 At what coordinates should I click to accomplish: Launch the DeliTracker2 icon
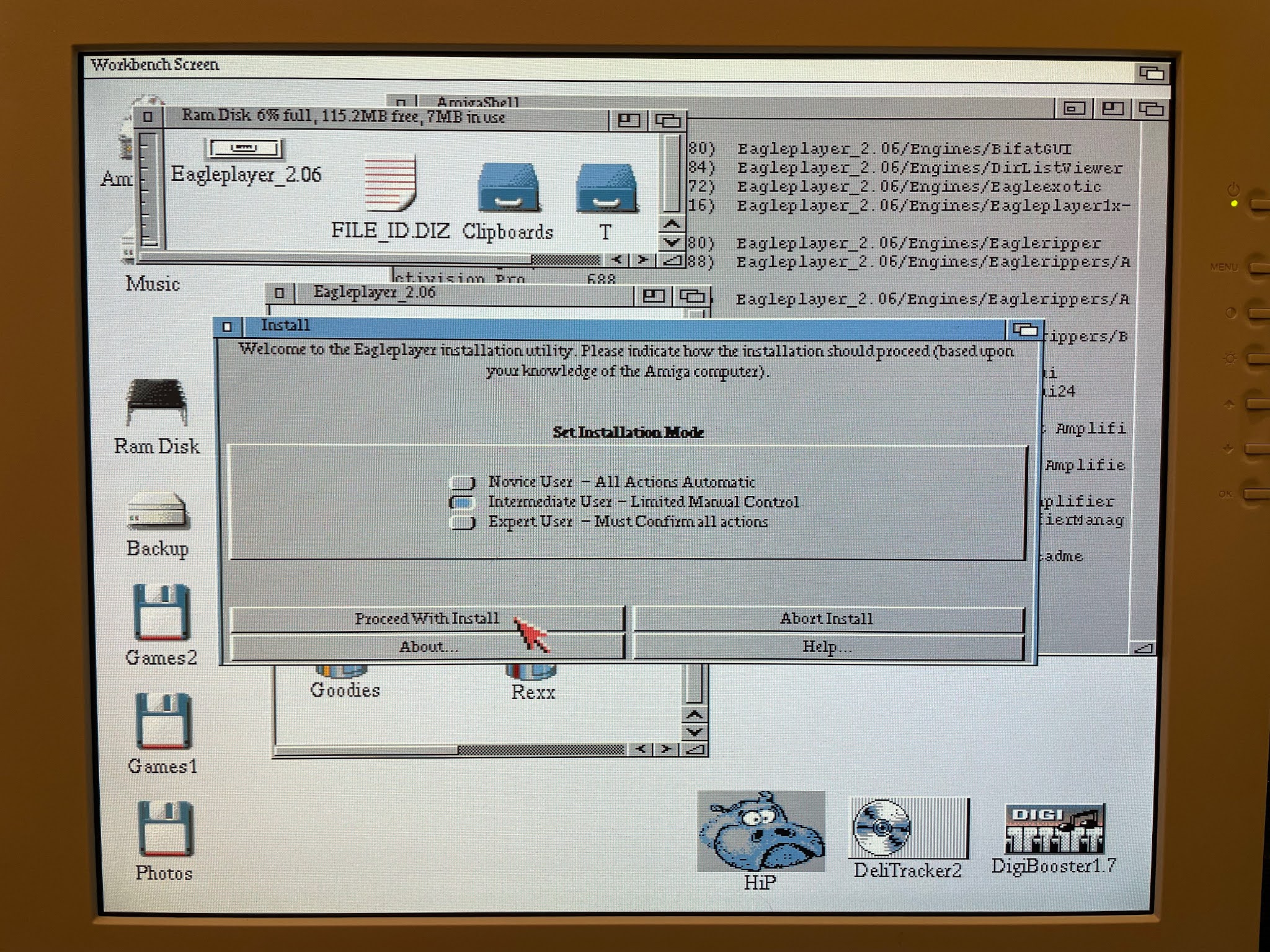click(908, 839)
